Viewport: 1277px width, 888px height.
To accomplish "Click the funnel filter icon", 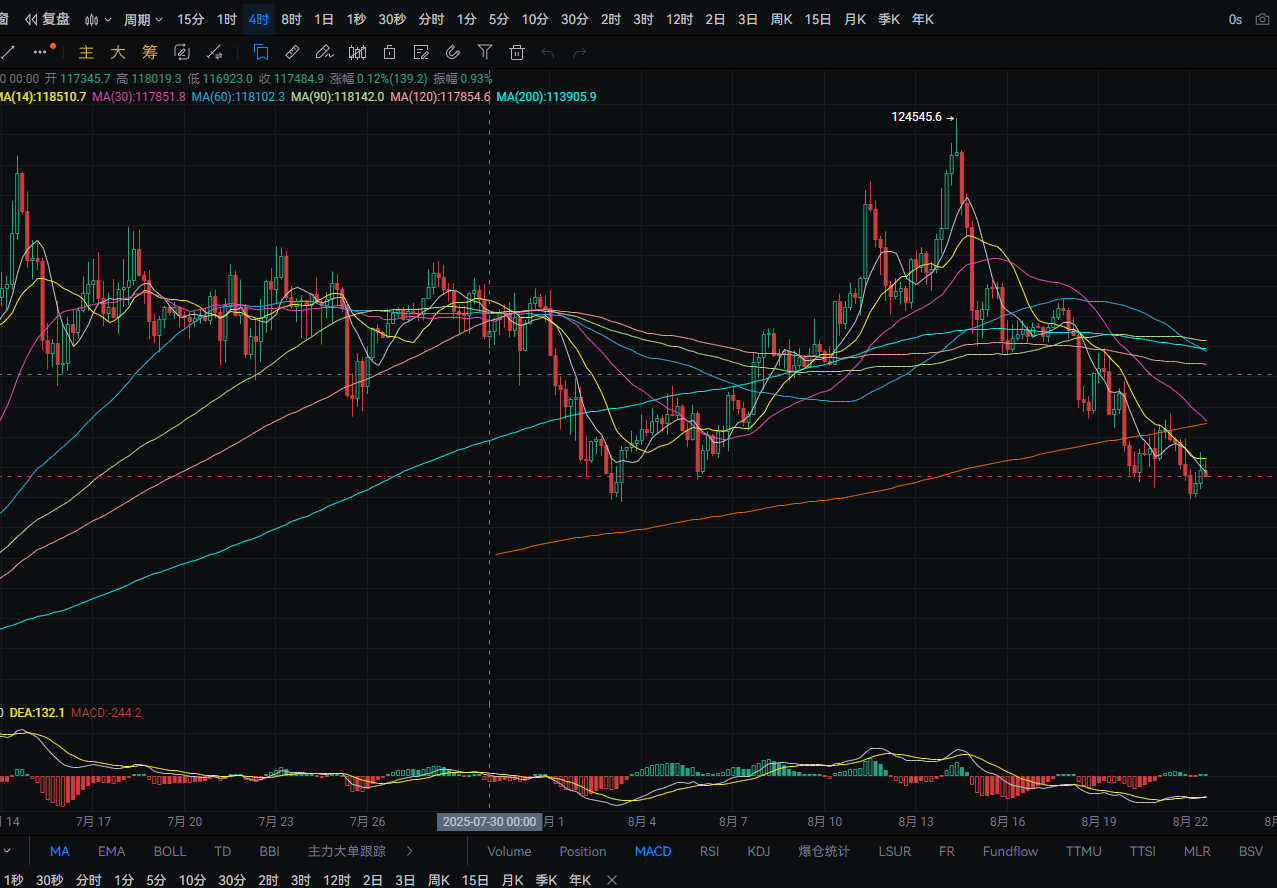I will click(x=485, y=52).
